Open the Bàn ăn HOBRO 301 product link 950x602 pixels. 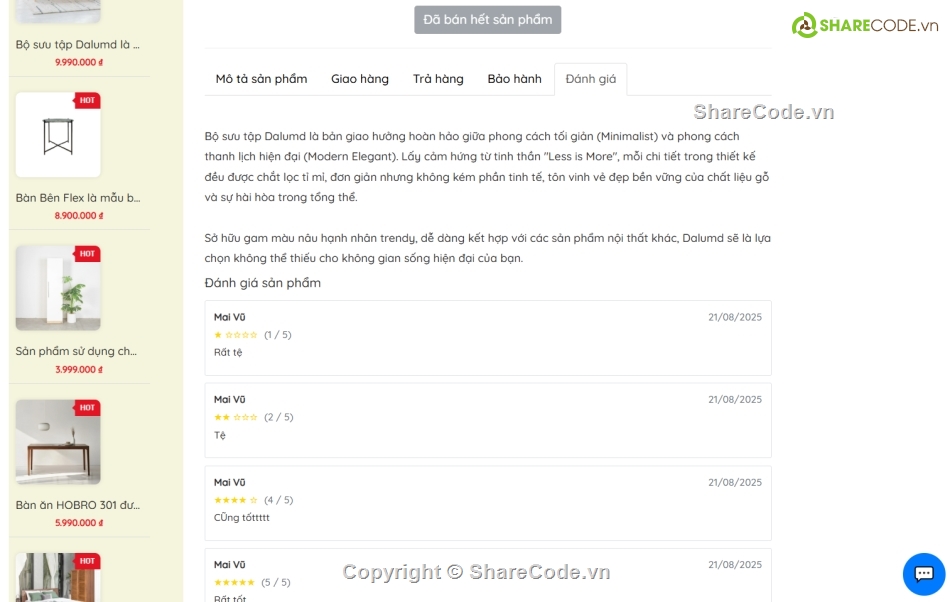(x=78, y=505)
